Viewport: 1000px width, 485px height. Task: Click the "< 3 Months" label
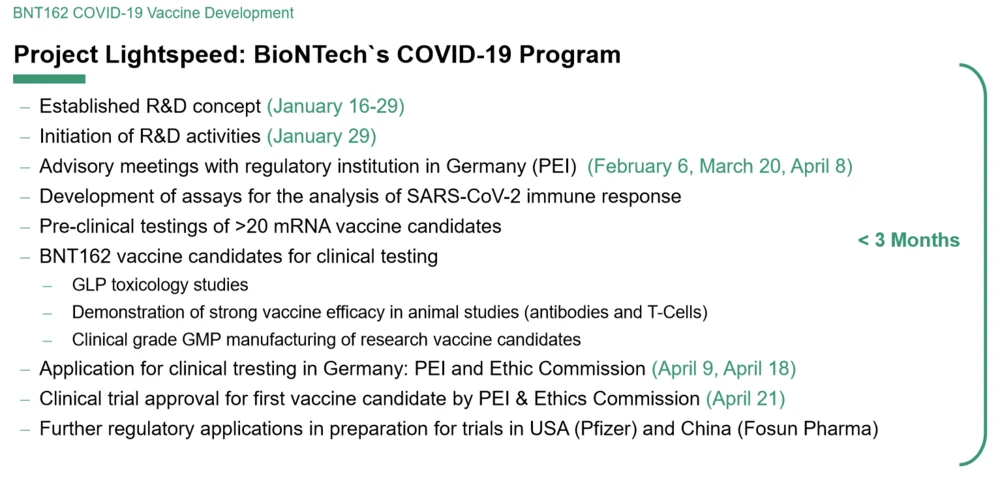[908, 241]
